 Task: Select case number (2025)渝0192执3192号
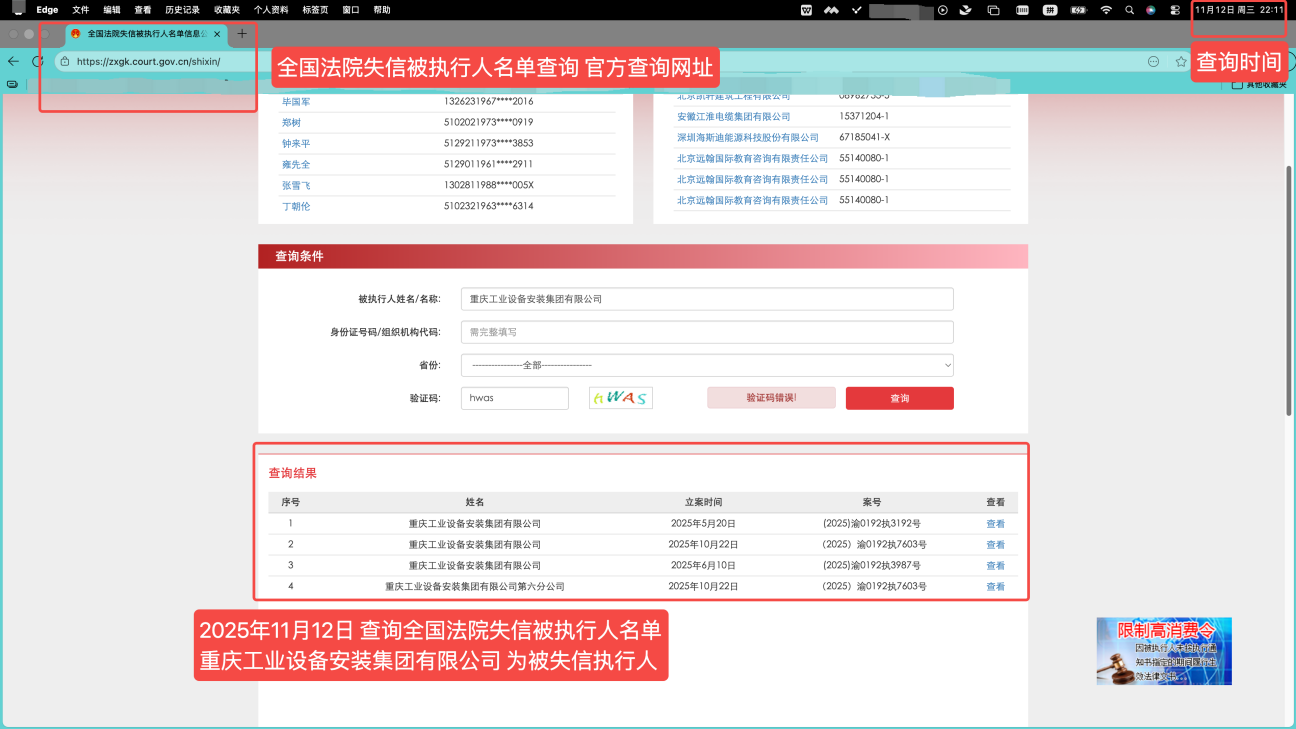pos(872,524)
